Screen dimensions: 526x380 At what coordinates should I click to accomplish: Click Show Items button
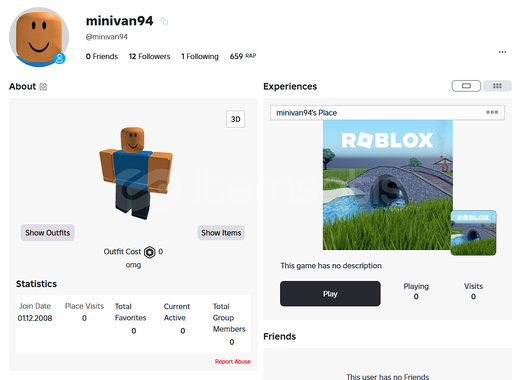221,233
